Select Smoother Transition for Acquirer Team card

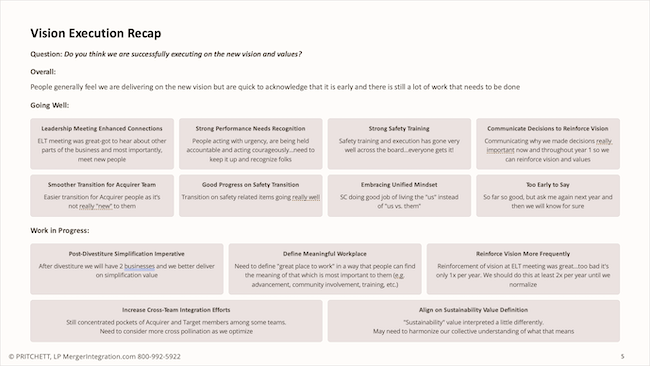[x=102, y=196]
